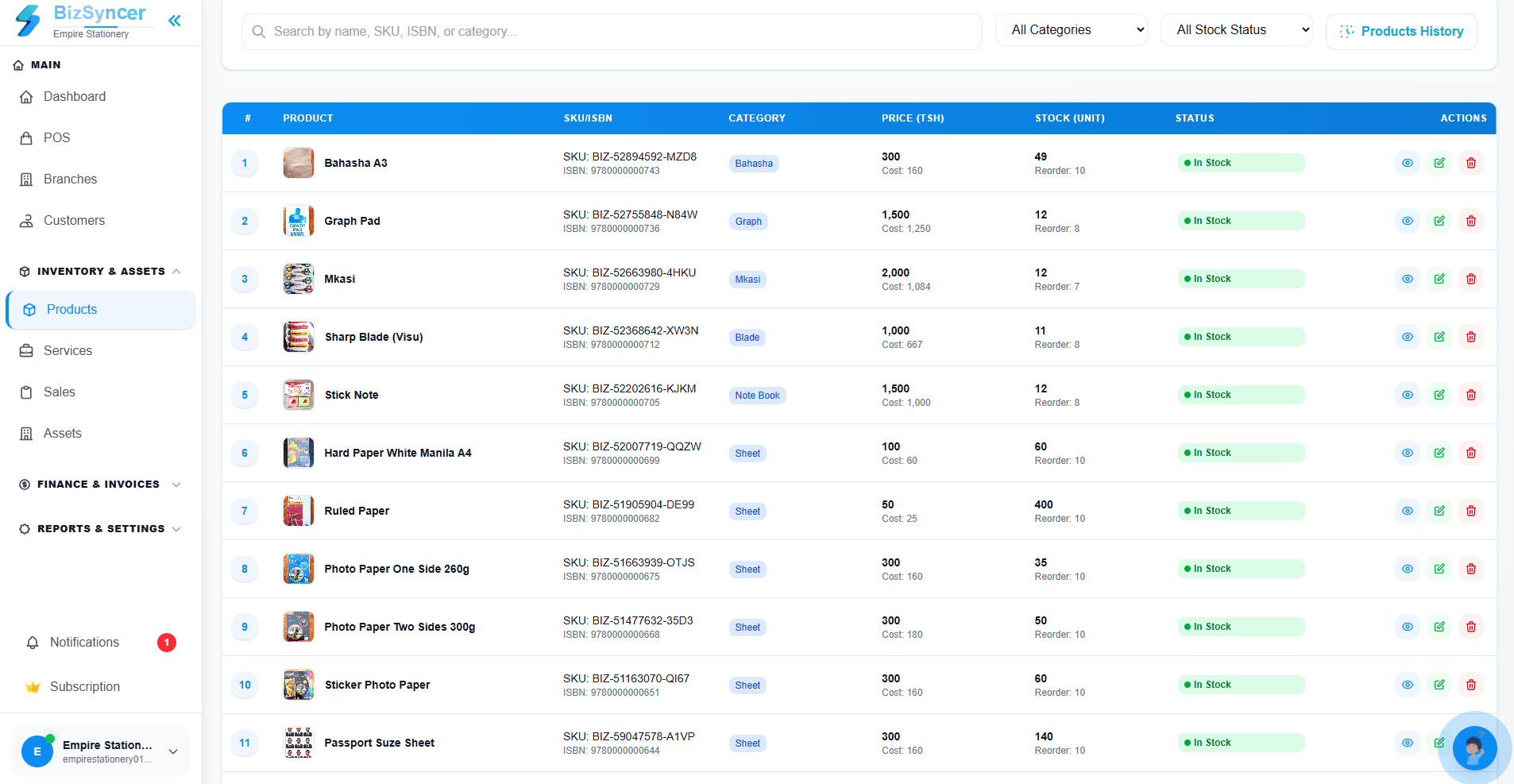
Task: Open Sales in the sidebar
Action: (x=101, y=392)
